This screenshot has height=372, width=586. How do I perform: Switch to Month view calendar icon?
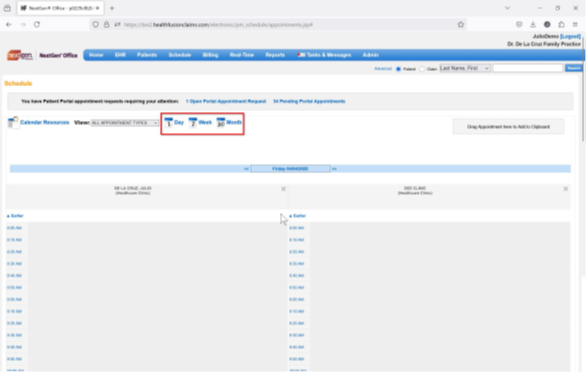click(221, 122)
